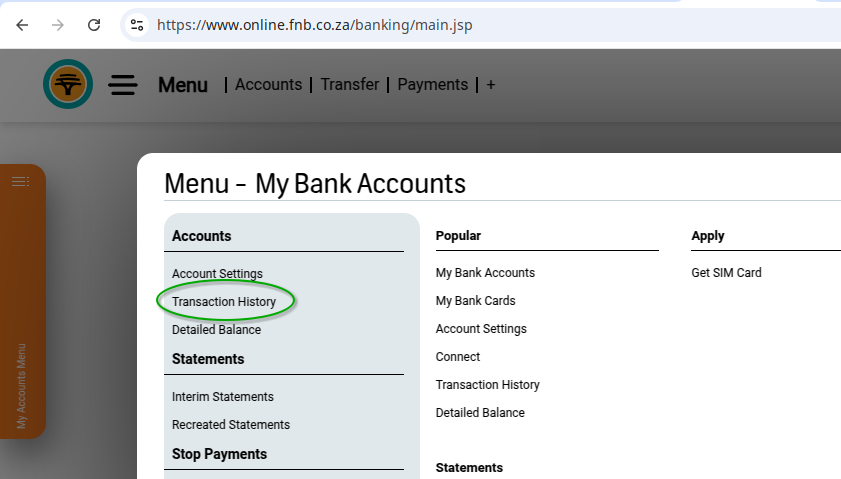The width and height of the screenshot is (841, 479).
Task: Click the site information icon in the address bar
Action: point(138,25)
